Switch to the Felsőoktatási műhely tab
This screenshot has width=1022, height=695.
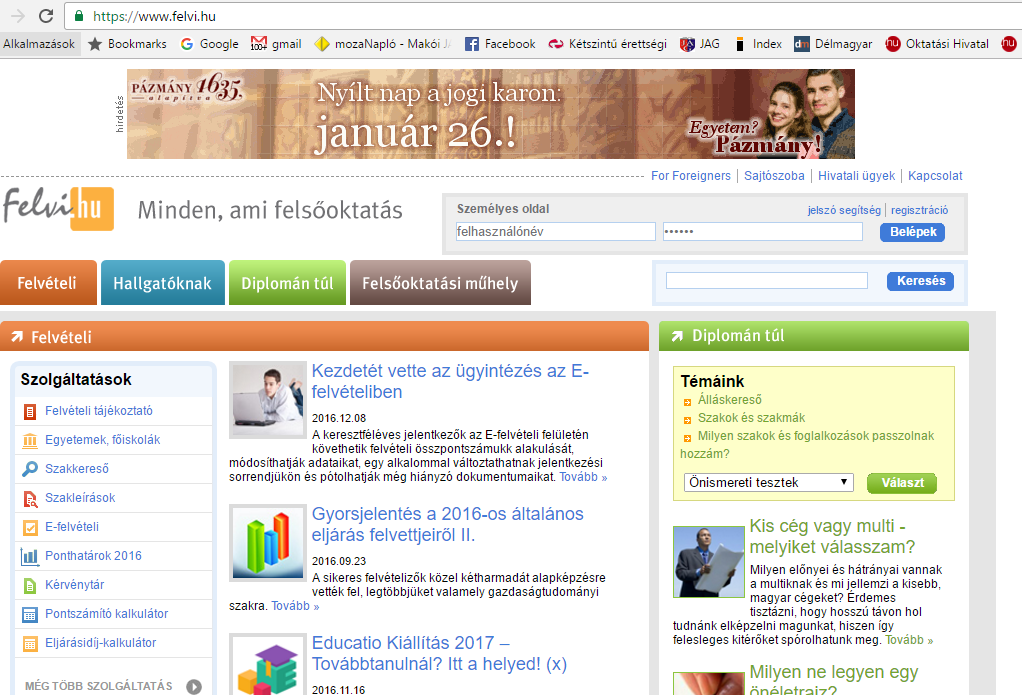(441, 283)
